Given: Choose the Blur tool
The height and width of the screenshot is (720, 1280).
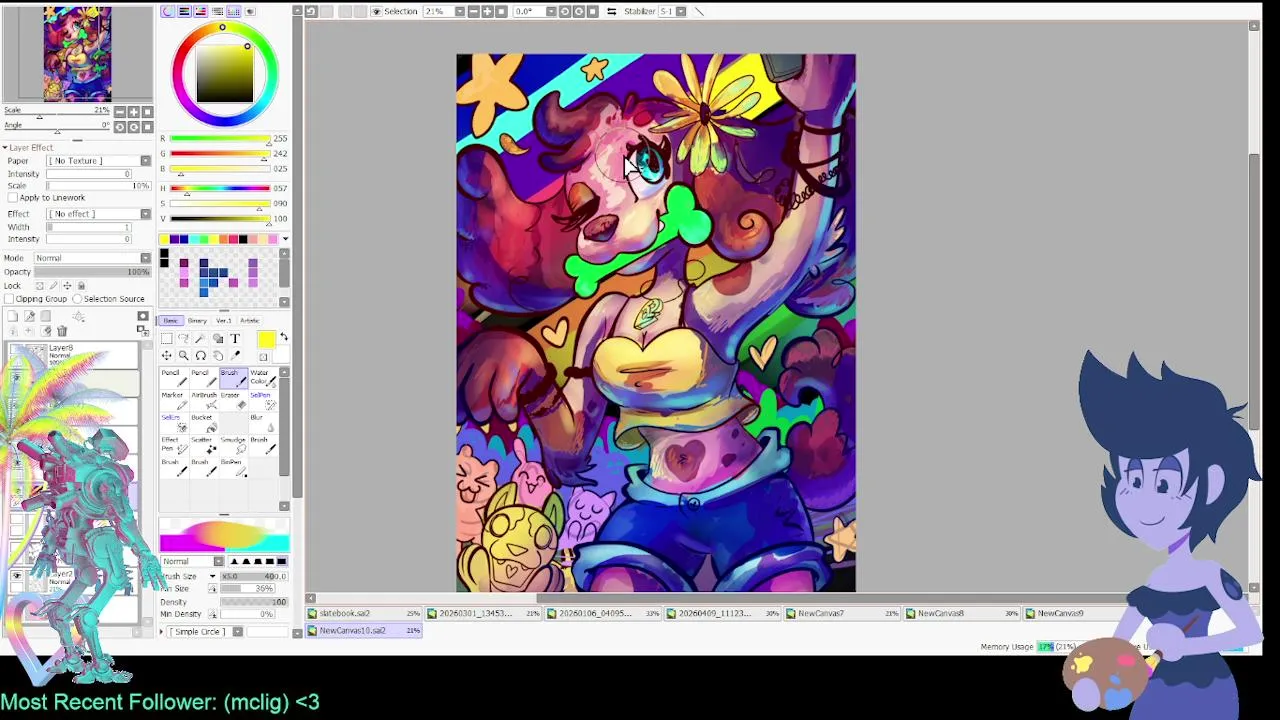Looking at the screenshot, I should [x=263, y=422].
